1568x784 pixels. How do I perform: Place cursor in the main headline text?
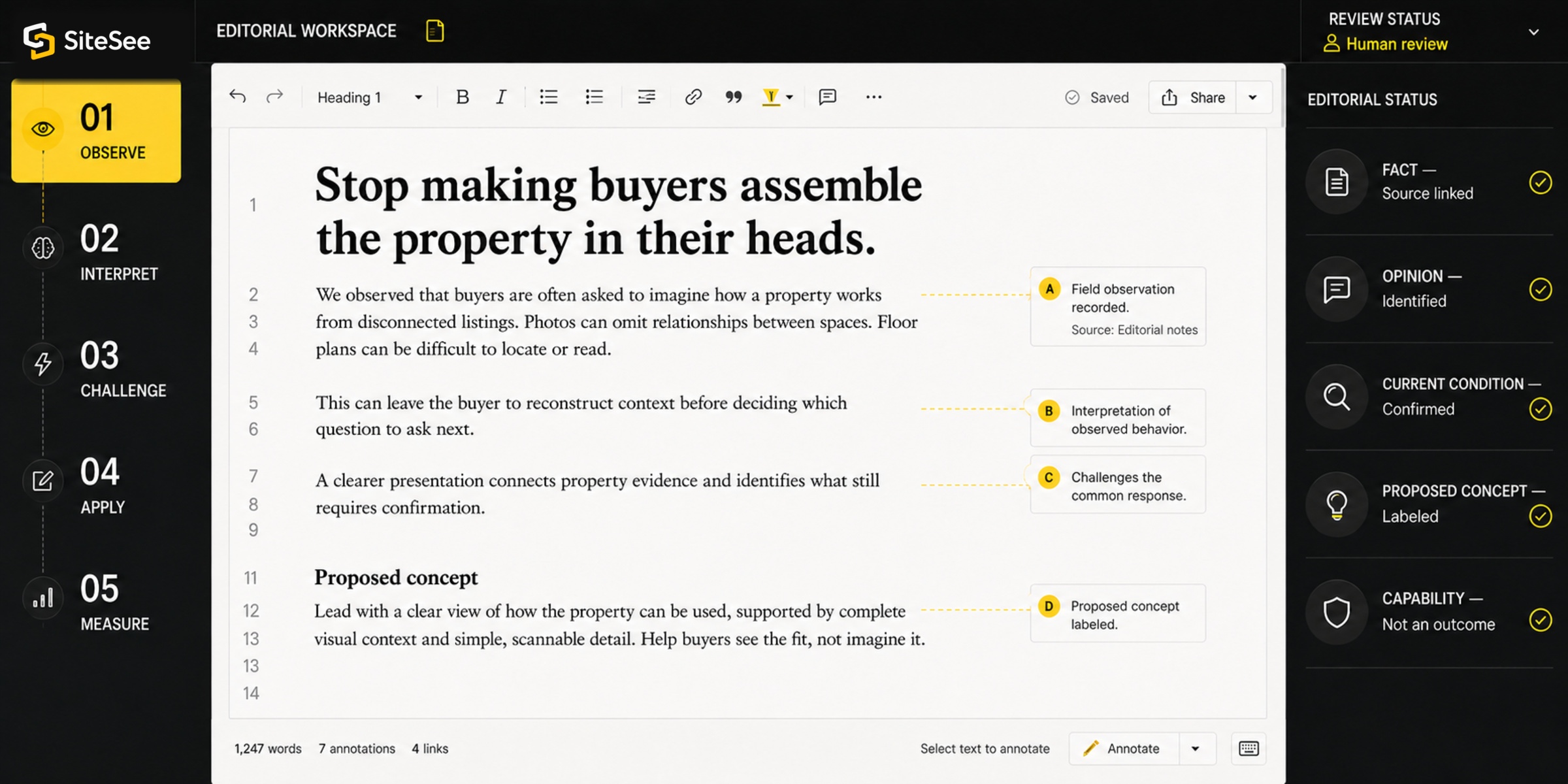(618, 212)
